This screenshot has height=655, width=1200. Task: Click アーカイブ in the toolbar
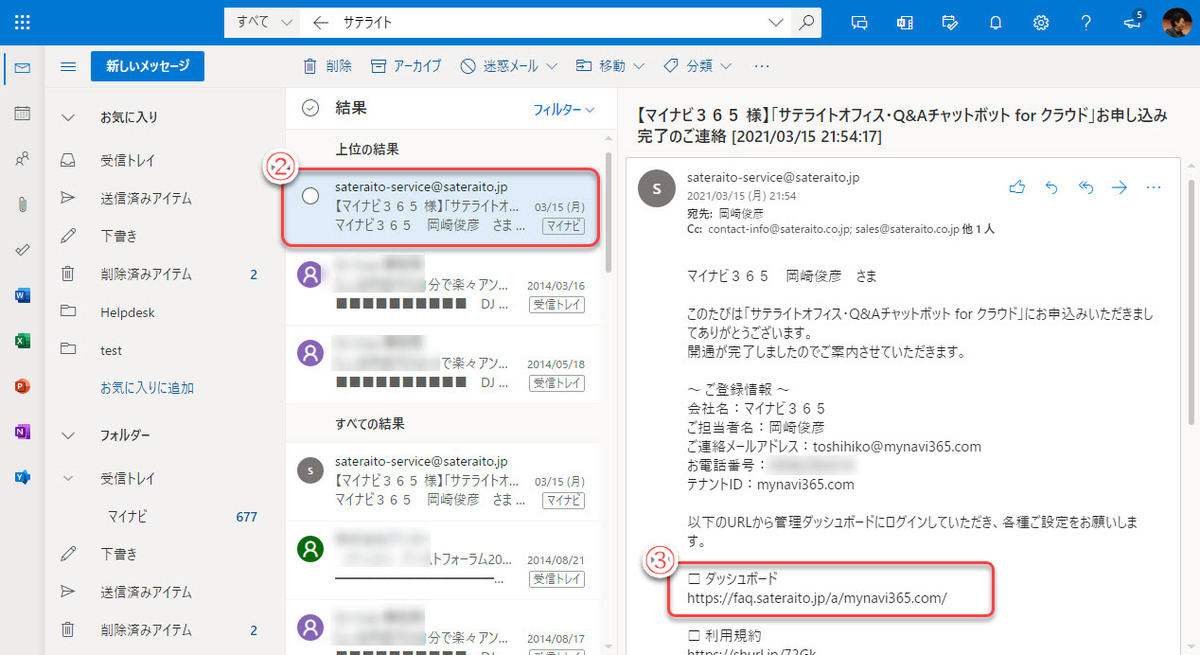(x=406, y=66)
